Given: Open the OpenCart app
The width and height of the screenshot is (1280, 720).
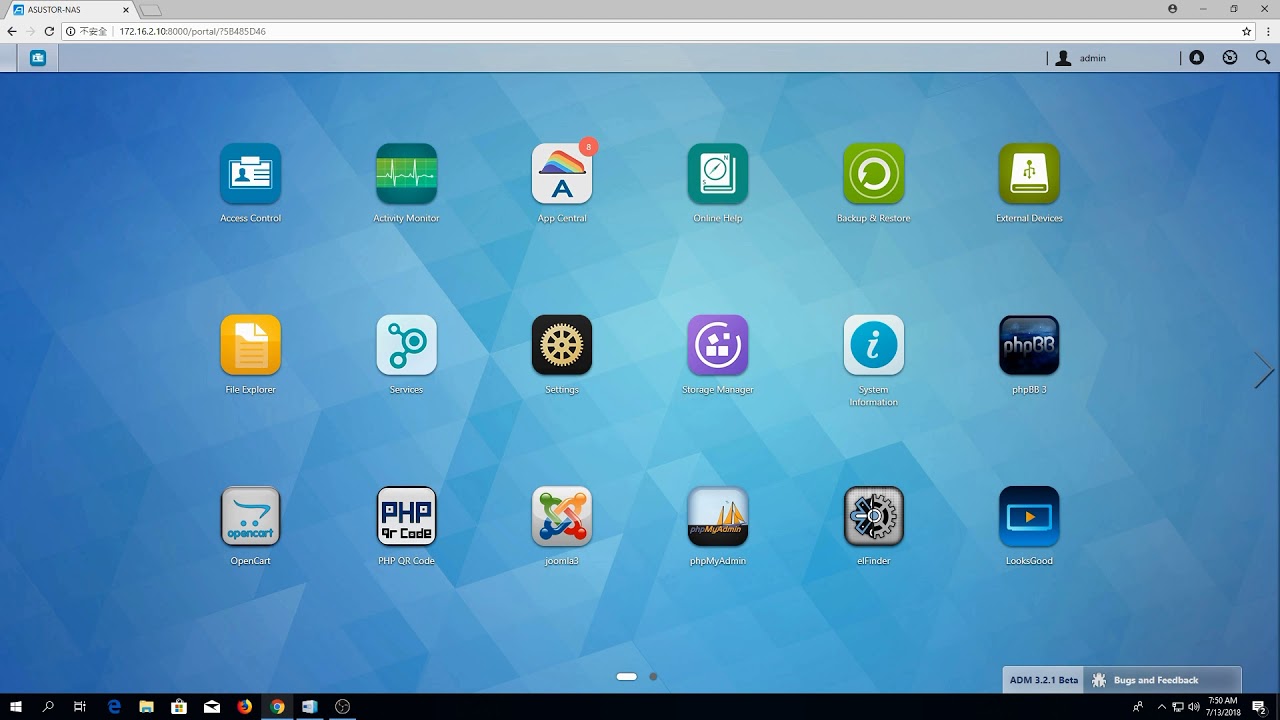Looking at the screenshot, I should (250, 516).
